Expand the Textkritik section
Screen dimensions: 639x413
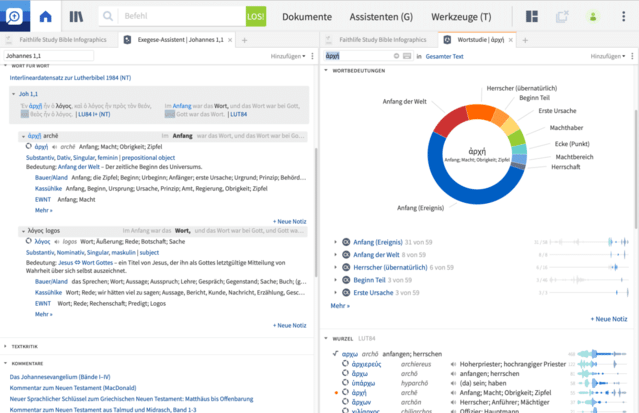pyautogui.click(x=6, y=346)
